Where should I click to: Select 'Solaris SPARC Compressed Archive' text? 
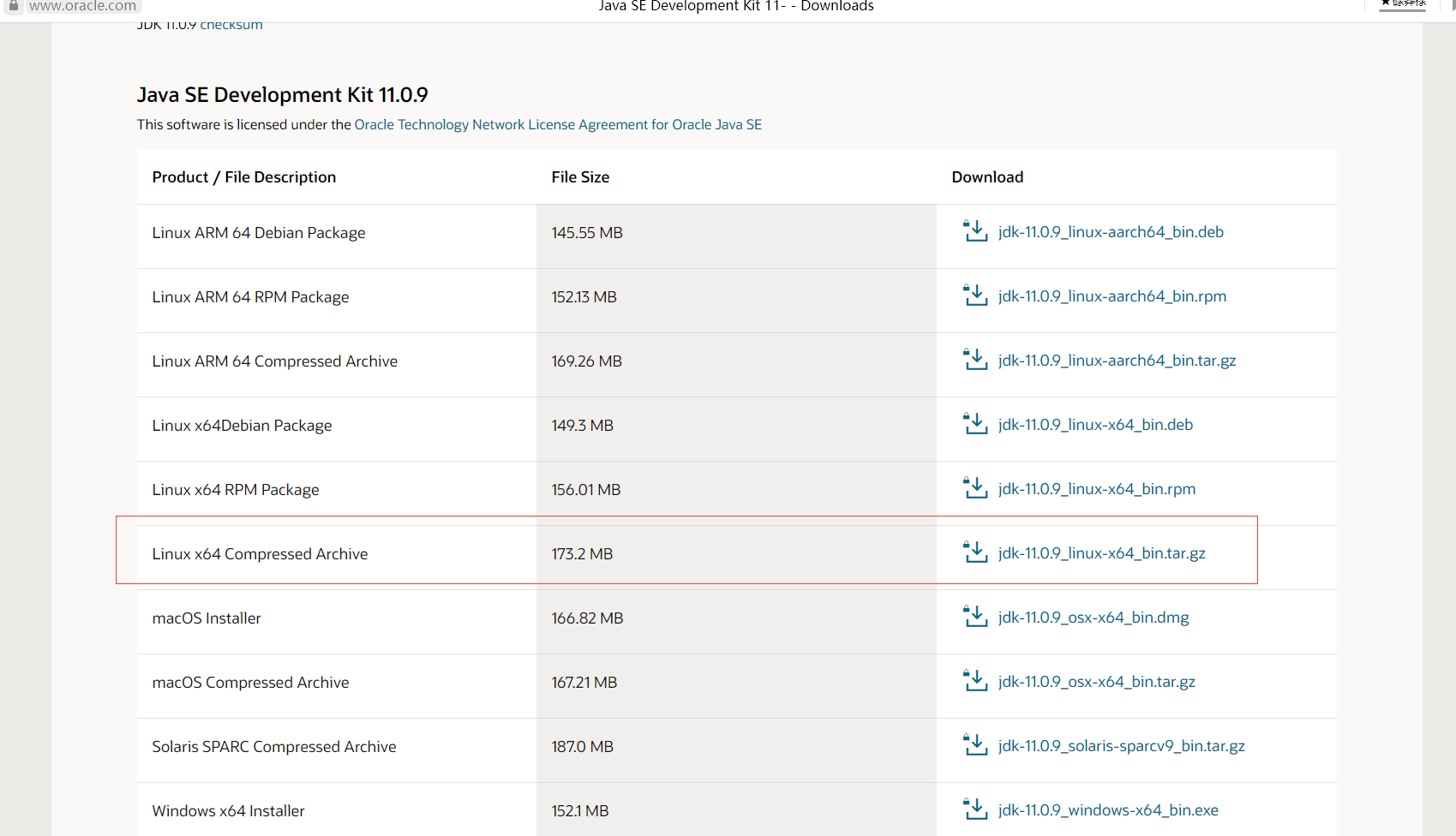coord(274,747)
